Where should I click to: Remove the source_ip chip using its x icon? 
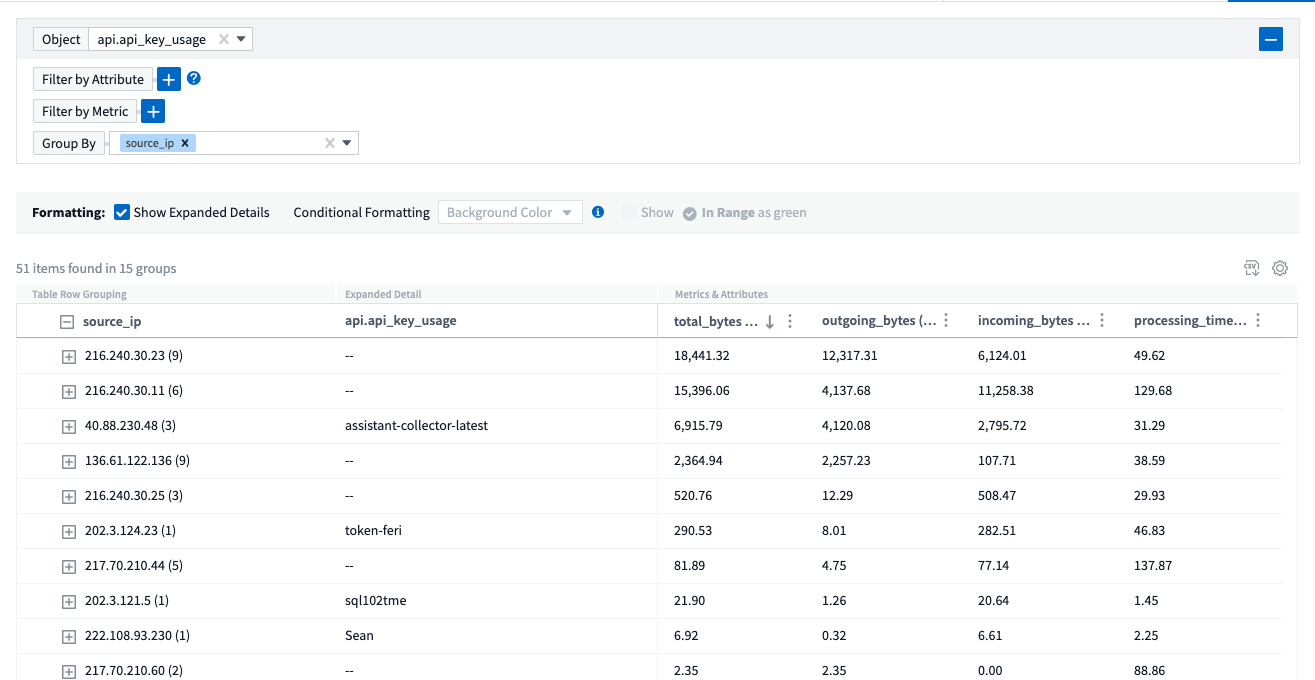[185, 143]
